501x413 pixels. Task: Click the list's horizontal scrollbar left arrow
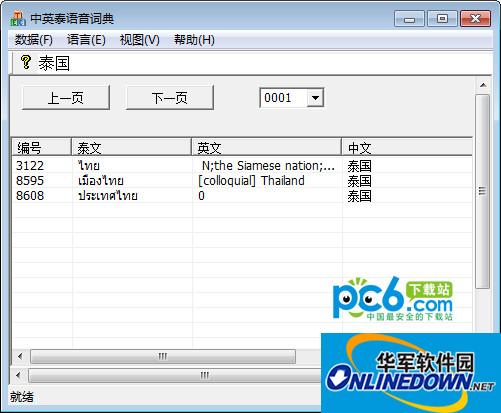[x=20, y=357]
